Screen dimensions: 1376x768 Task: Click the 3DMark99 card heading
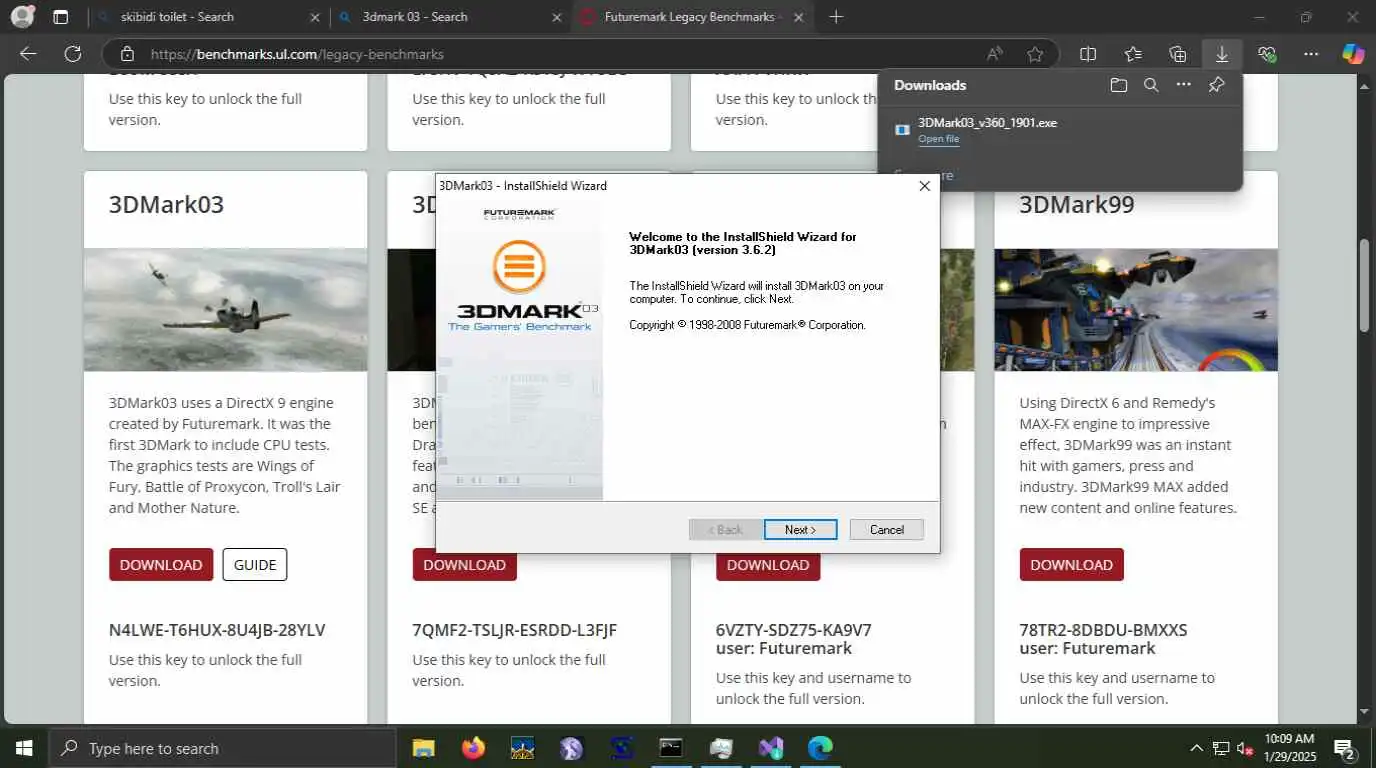1077,205
